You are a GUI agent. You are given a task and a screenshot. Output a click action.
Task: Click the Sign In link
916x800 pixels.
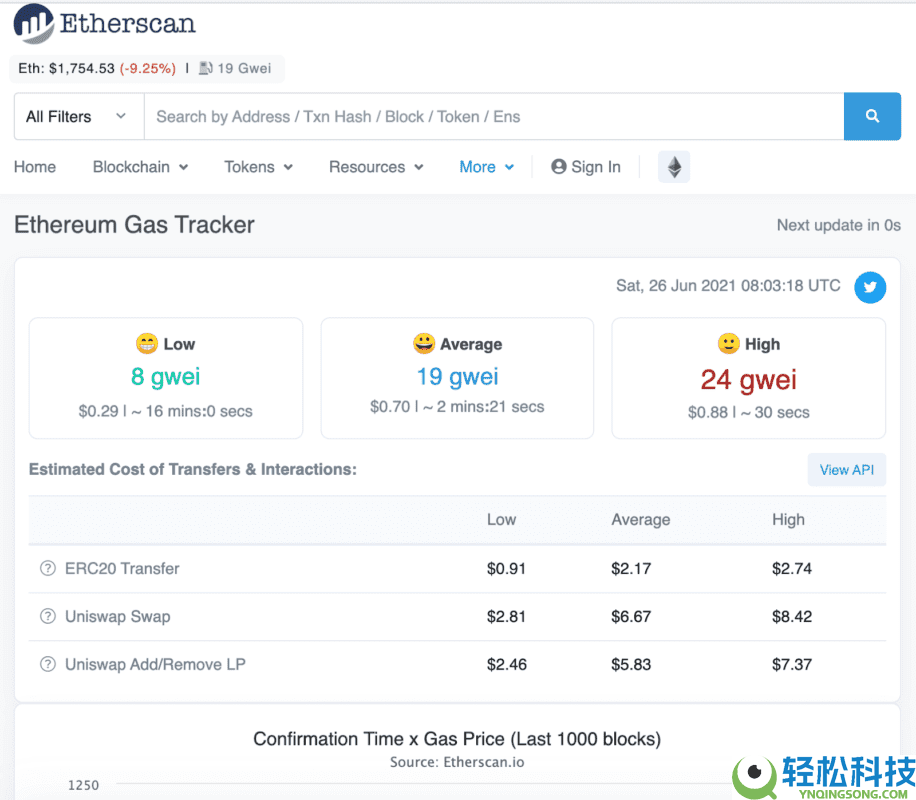(x=586, y=167)
